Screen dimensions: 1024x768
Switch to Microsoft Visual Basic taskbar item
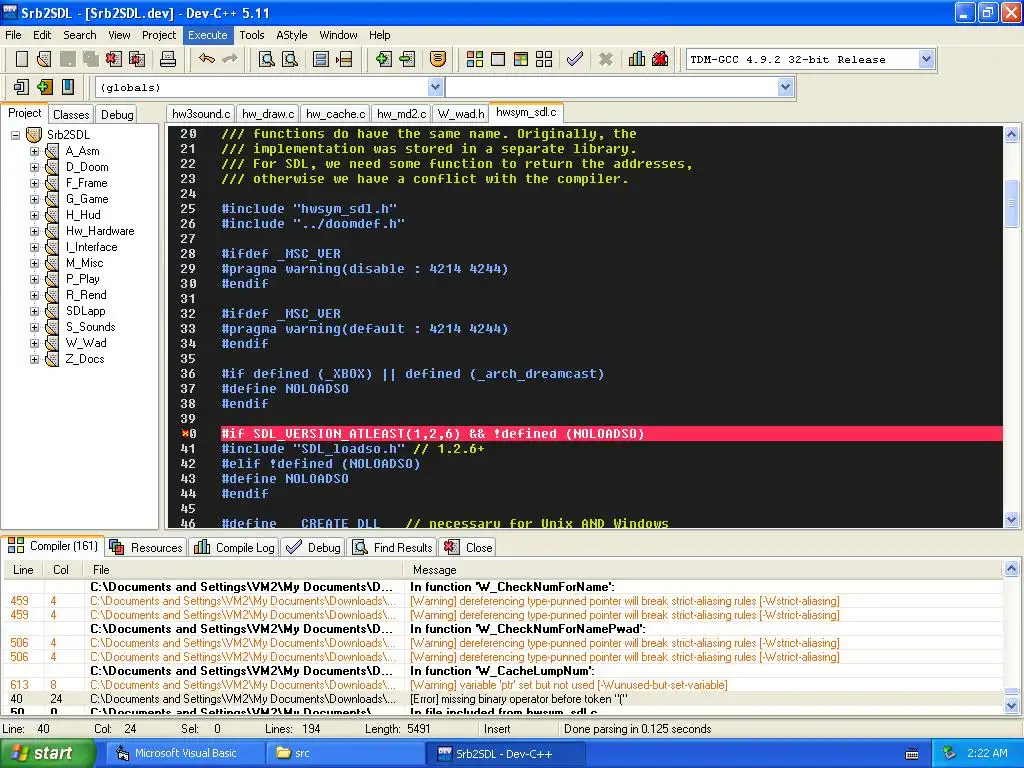184,754
